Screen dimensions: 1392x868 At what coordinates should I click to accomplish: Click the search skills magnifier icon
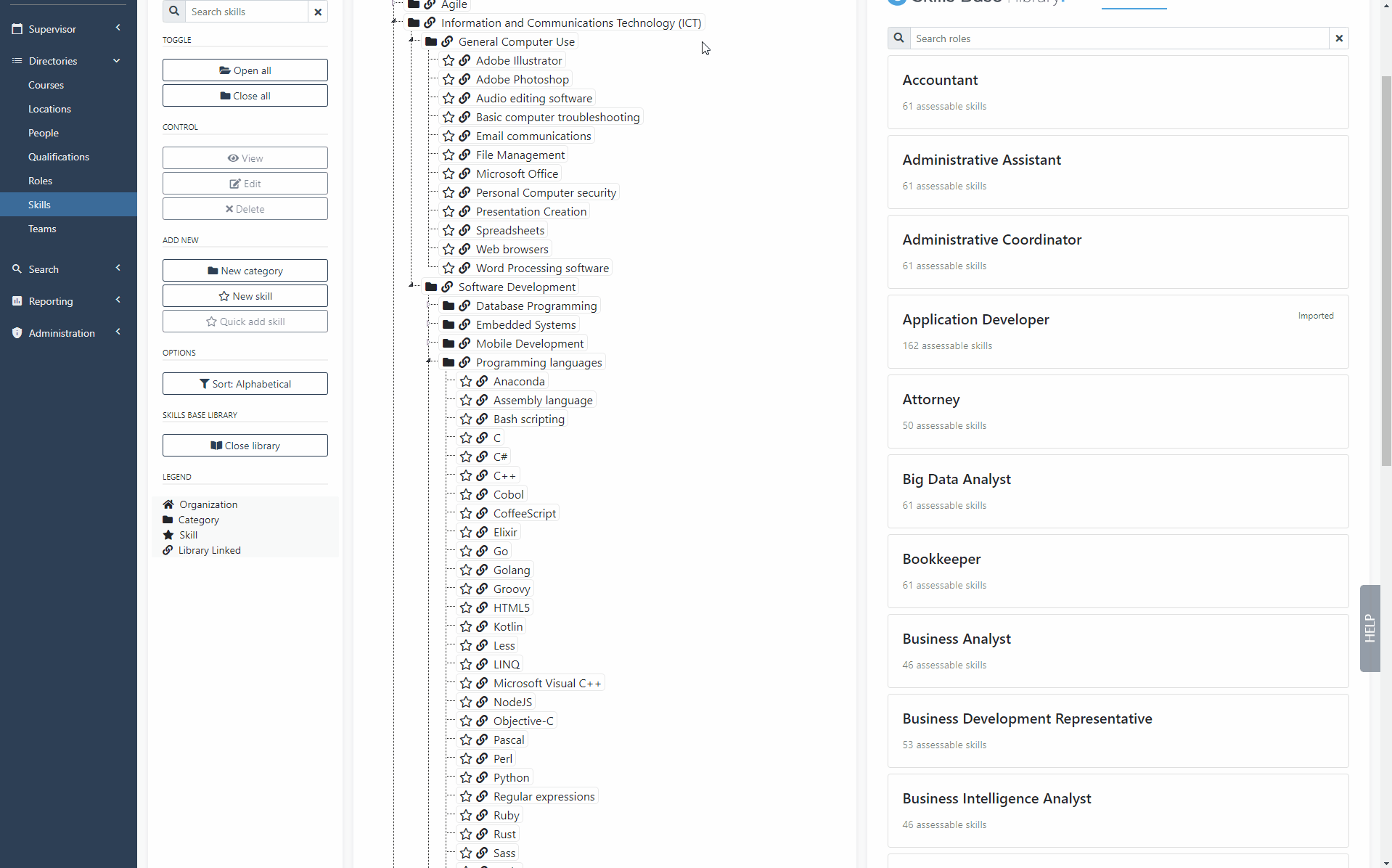(x=174, y=12)
